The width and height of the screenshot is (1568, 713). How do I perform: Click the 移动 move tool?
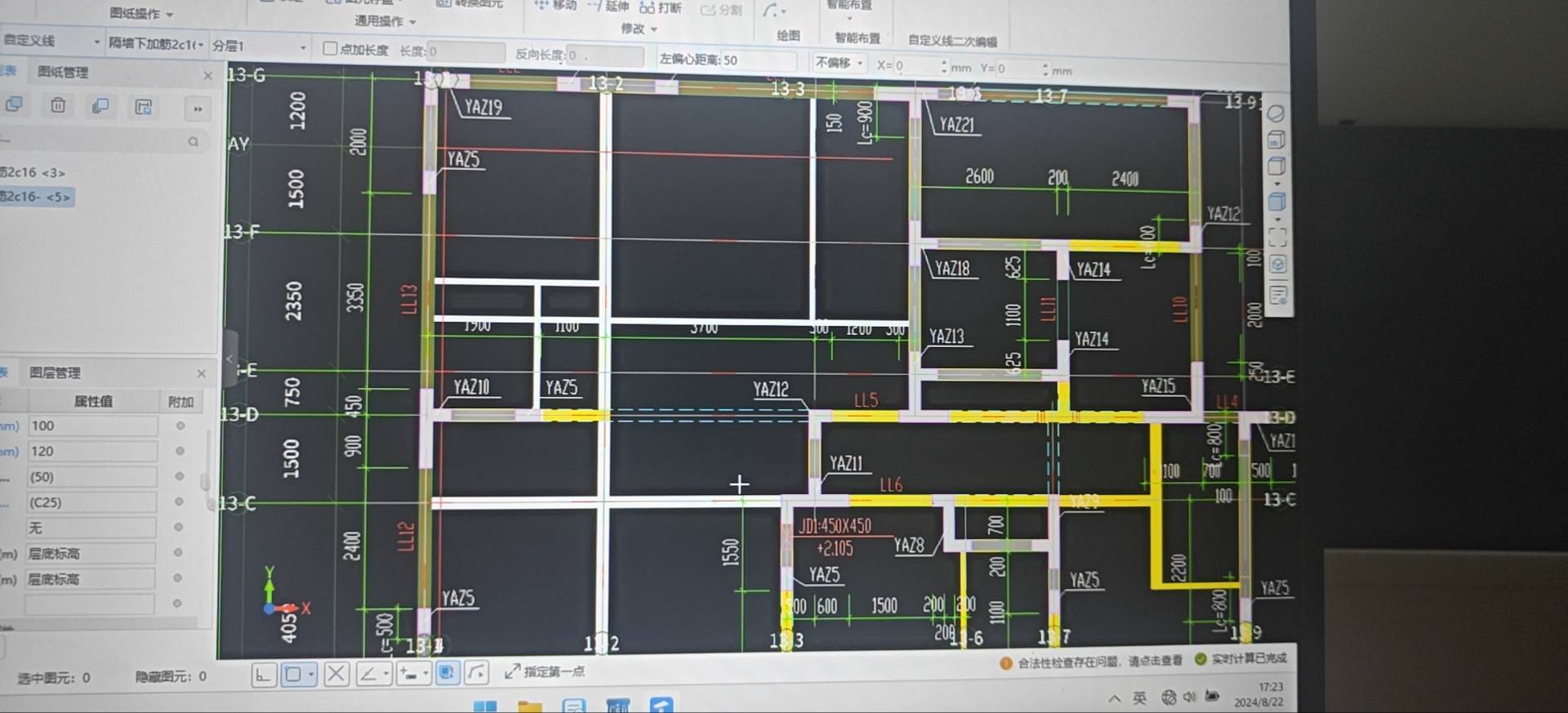pyautogui.click(x=556, y=5)
